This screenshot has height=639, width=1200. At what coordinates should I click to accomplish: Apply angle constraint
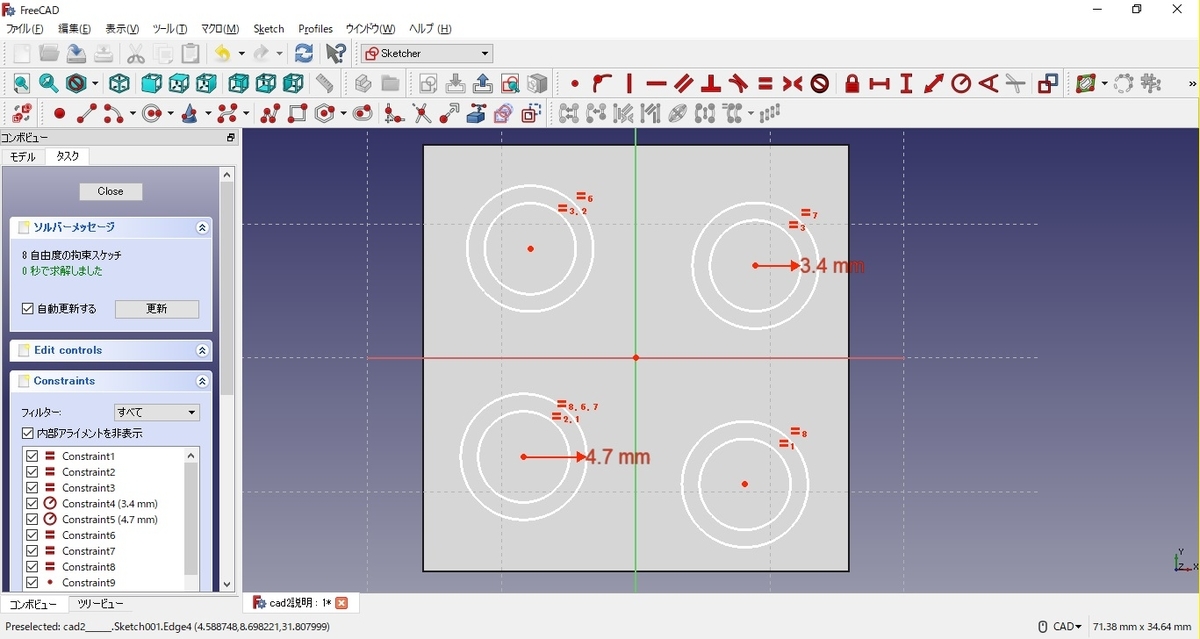click(989, 84)
